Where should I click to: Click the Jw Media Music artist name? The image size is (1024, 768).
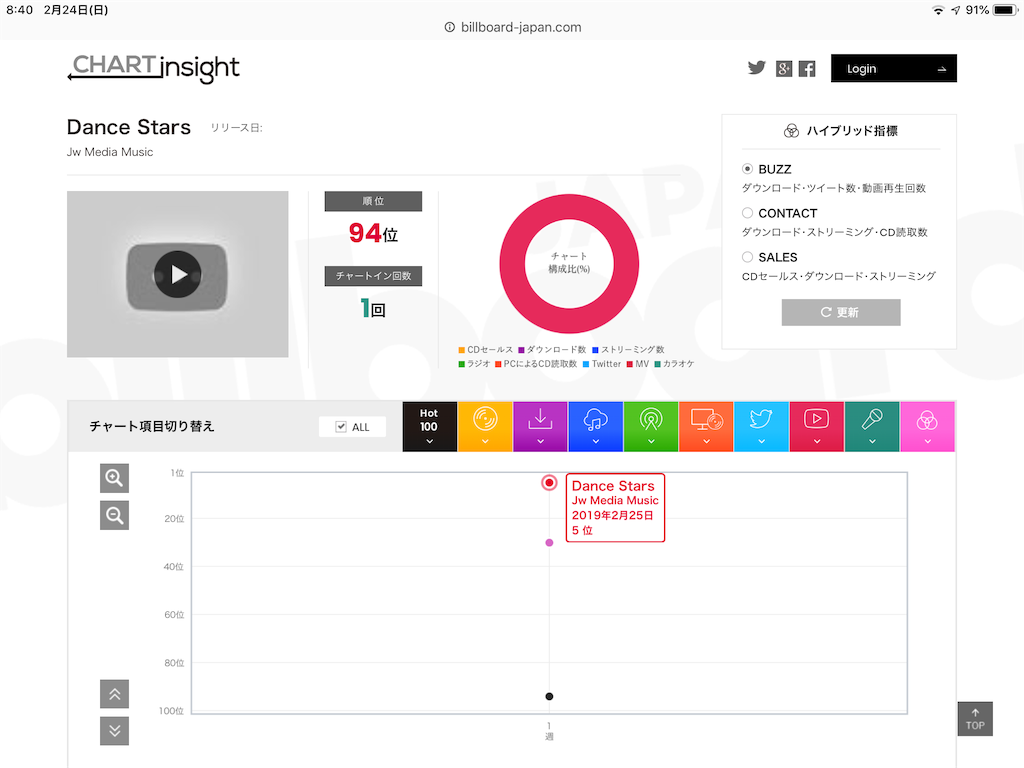point(110,152)
